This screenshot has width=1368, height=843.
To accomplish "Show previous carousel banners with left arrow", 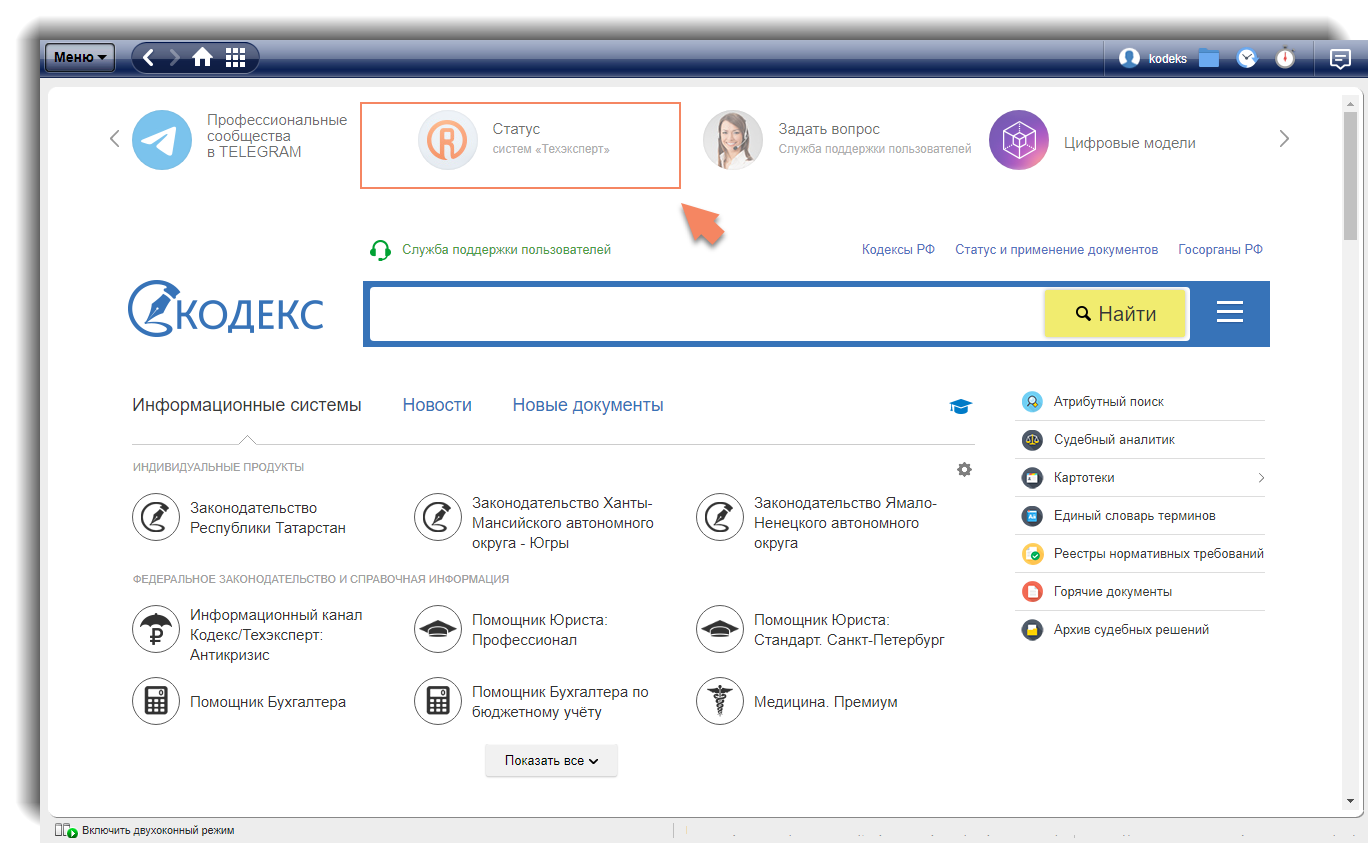I will click(x=115, y=139).
